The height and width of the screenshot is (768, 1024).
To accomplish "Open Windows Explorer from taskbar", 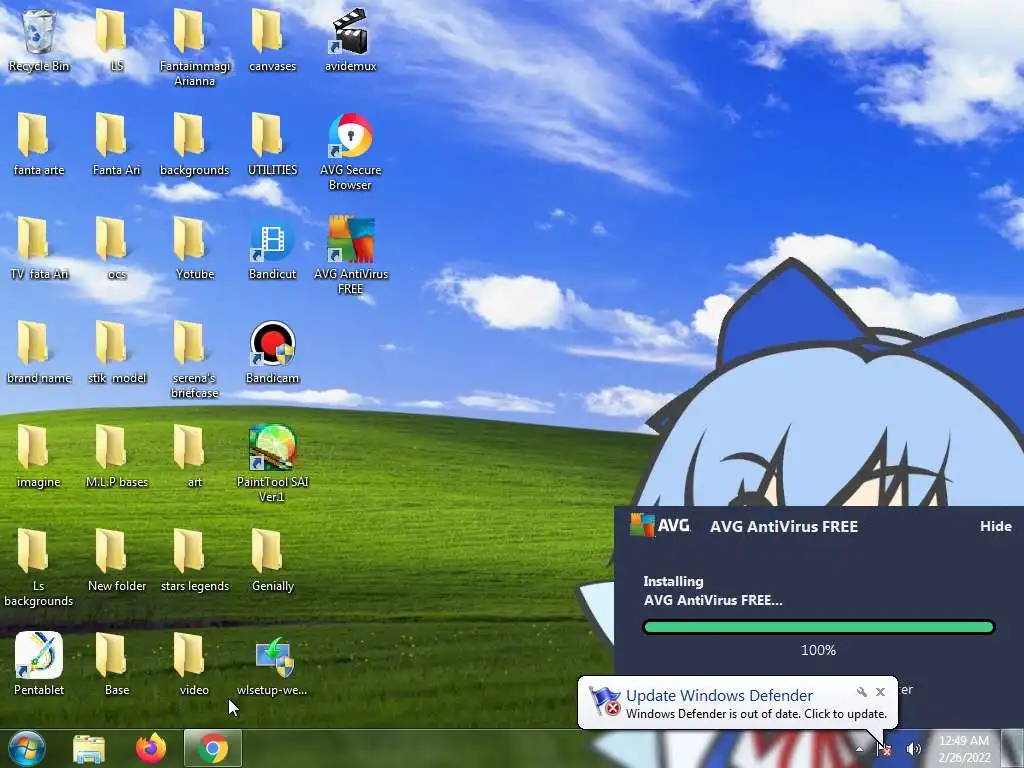I will tap(89, 749).
